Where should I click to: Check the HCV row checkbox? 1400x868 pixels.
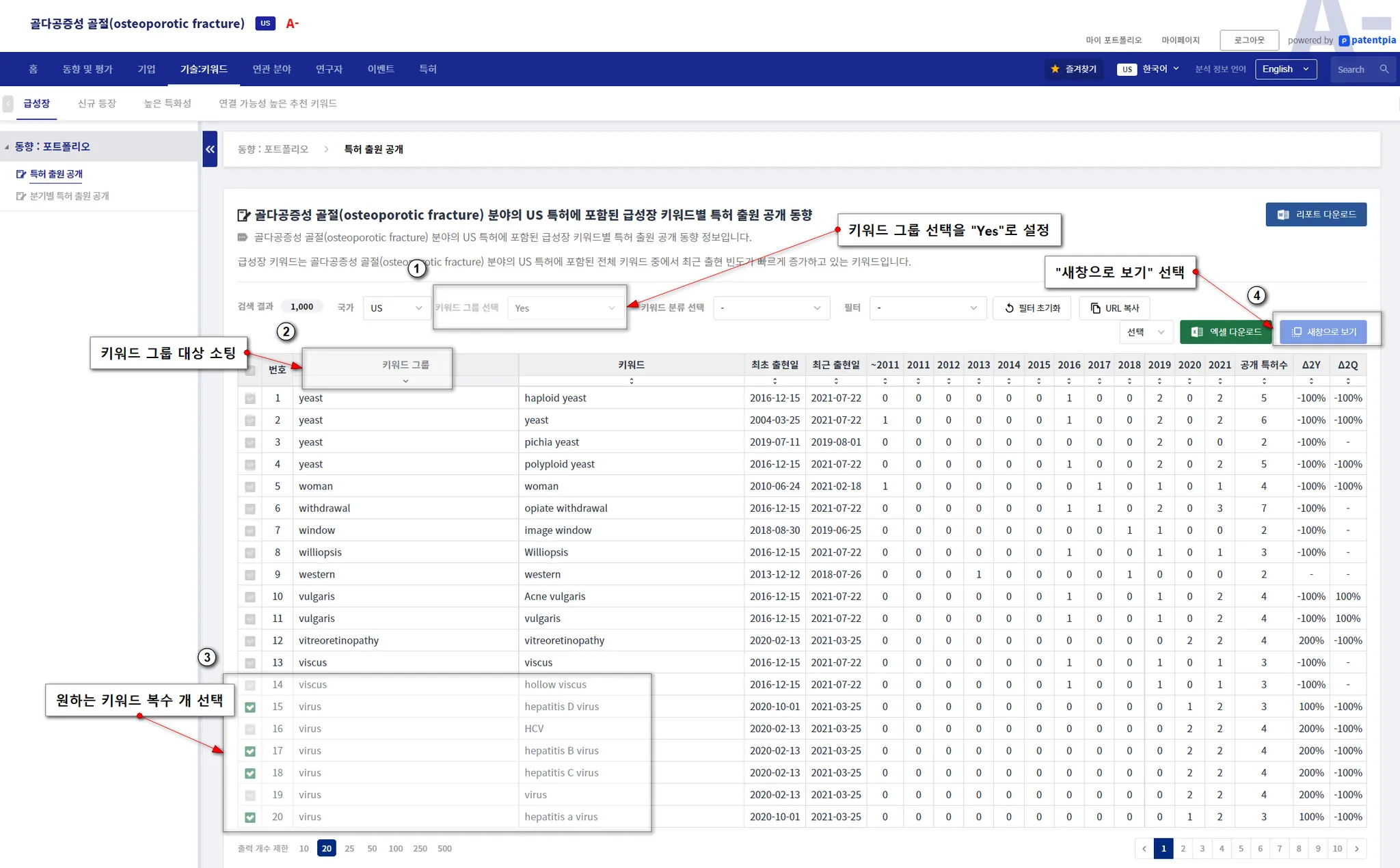(250, 729)
